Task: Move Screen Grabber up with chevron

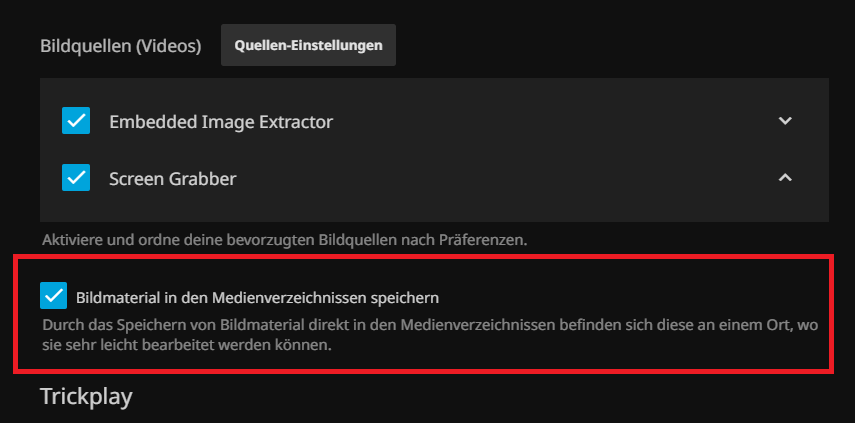Action: pos(785,178)
